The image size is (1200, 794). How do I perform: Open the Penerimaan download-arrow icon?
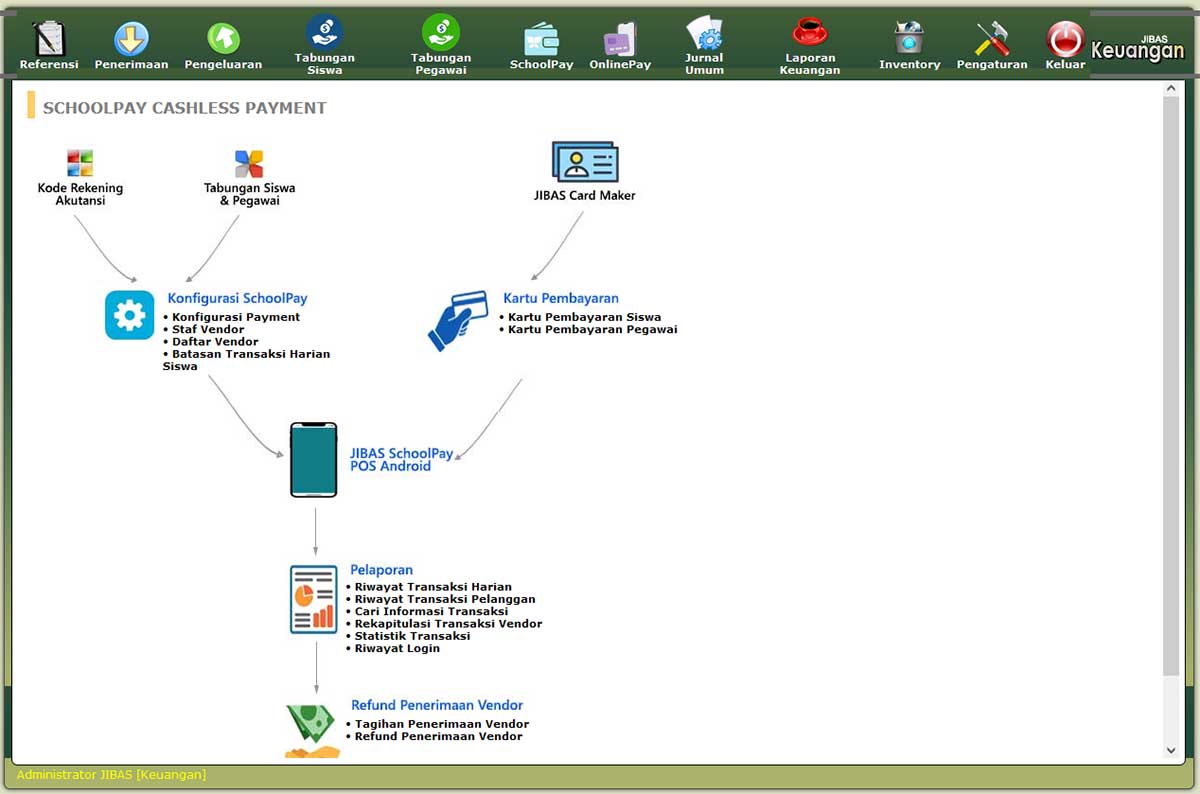(x=131, y=39)
